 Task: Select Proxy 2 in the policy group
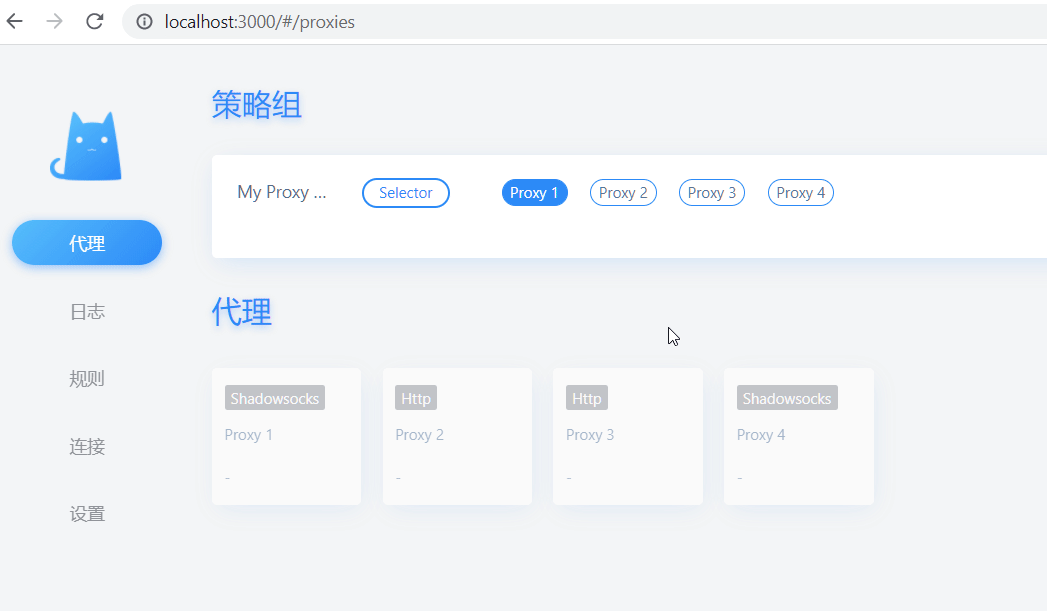coord(623,192)
